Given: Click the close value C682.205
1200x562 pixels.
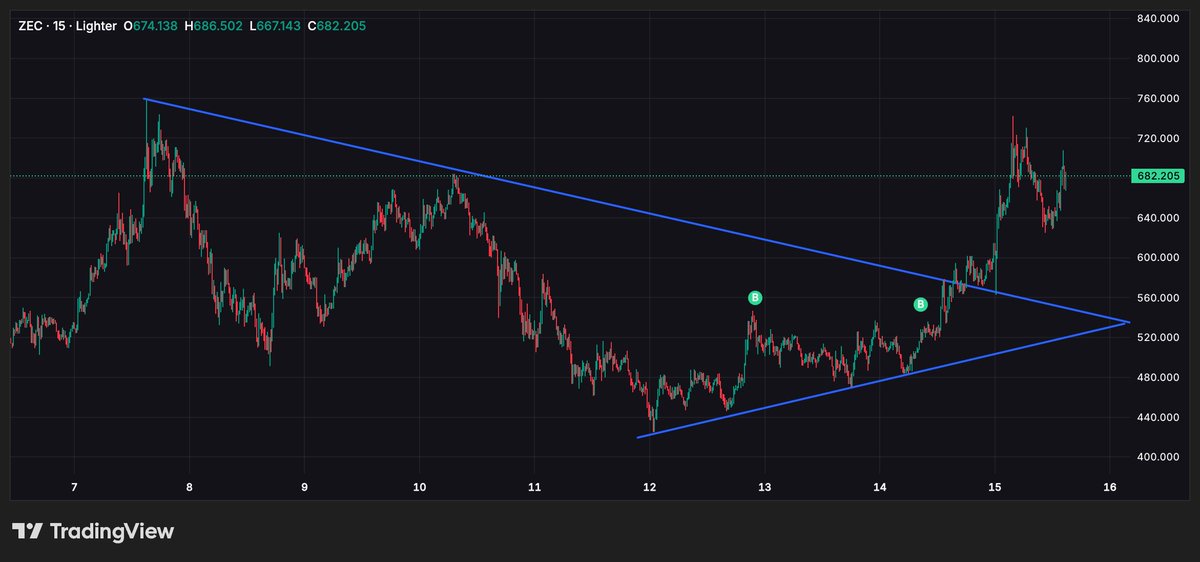Looking at the screenshot, I should point(336,25).
